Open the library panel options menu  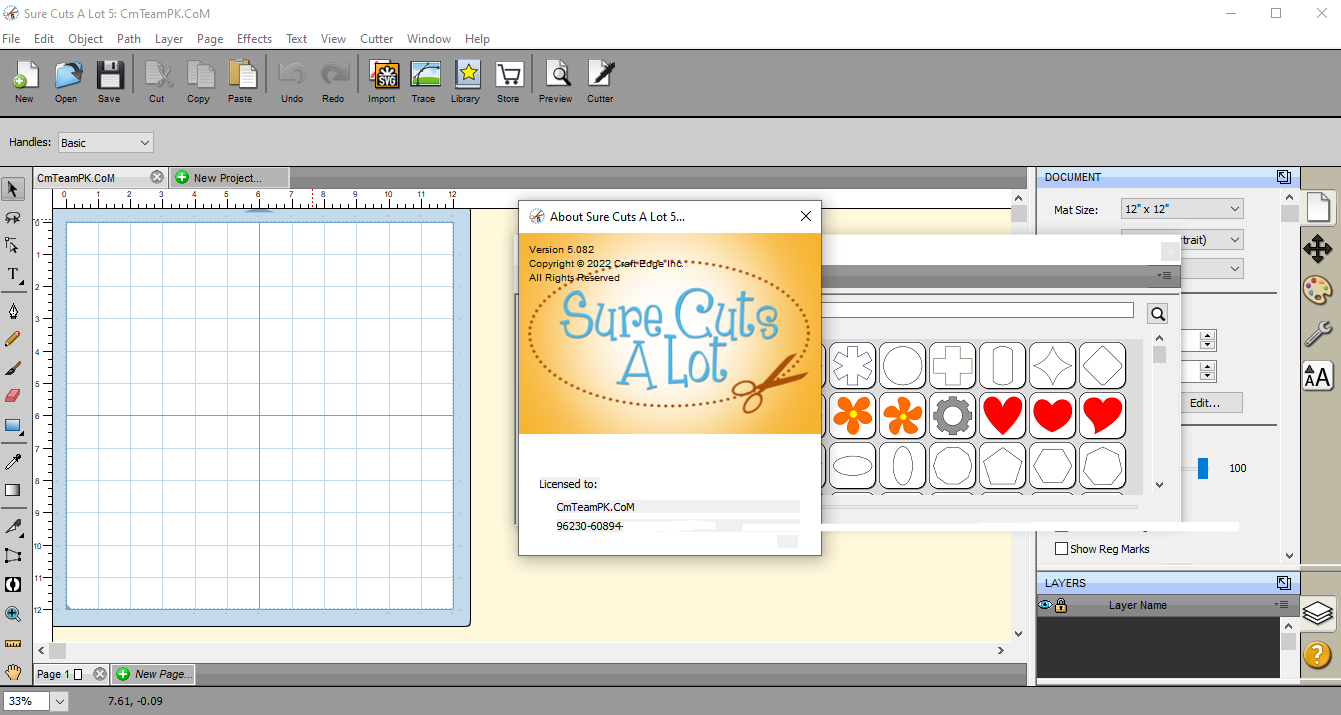pos(1165,275)
